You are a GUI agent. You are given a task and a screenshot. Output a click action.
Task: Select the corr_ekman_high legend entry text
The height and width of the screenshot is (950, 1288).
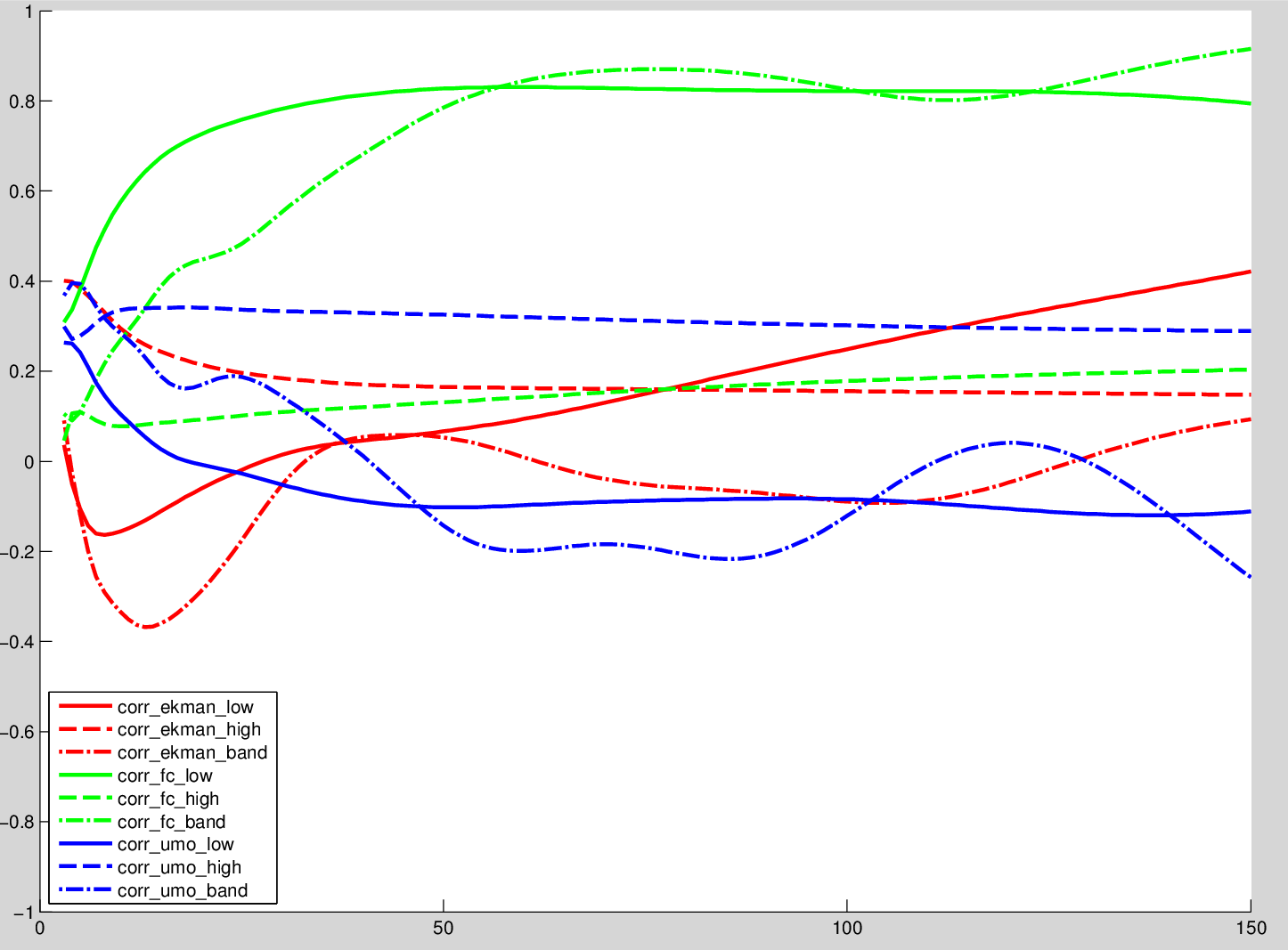pyautogui.click(x=189, y=730)
